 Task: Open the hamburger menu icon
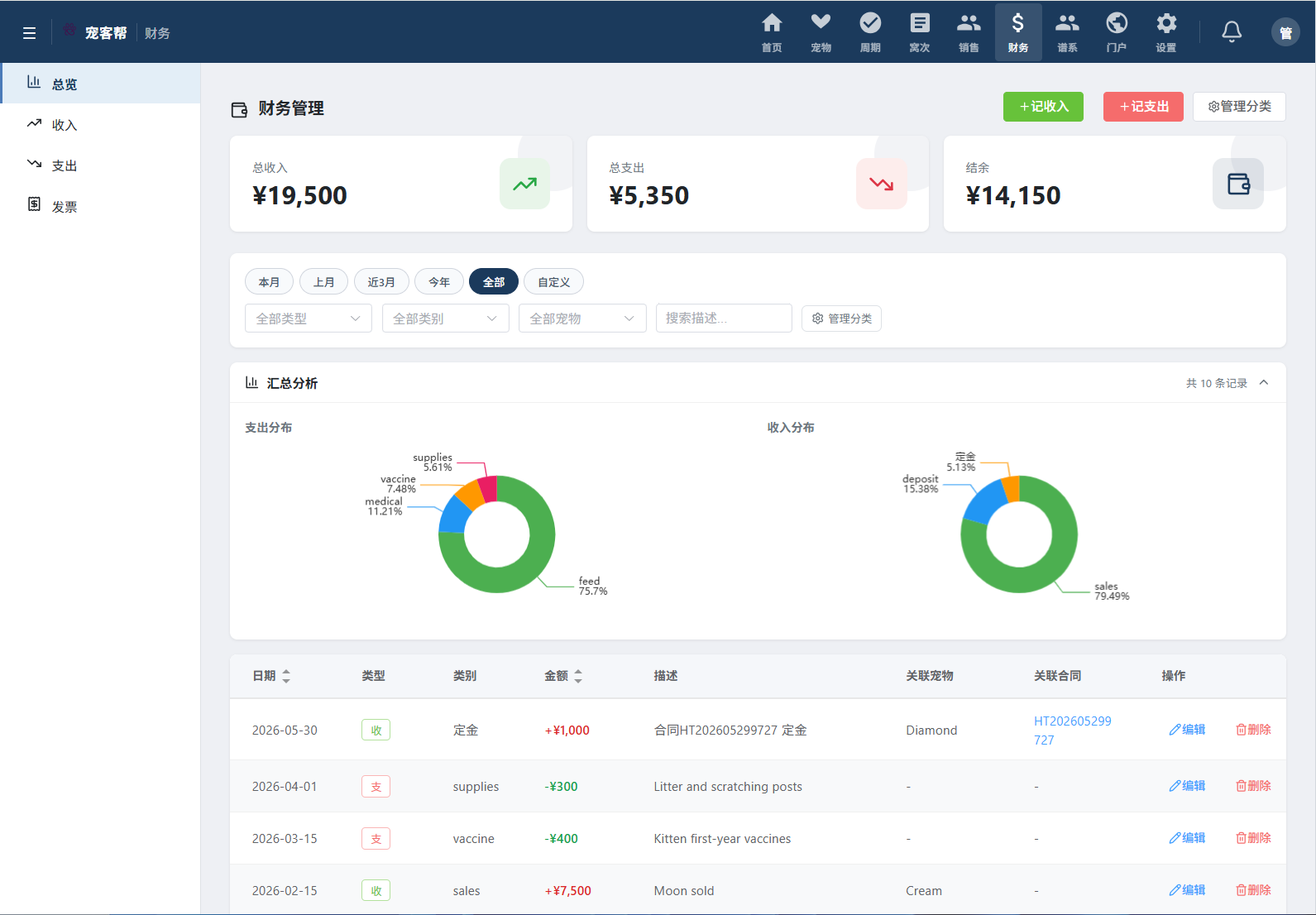pos(29,33)
